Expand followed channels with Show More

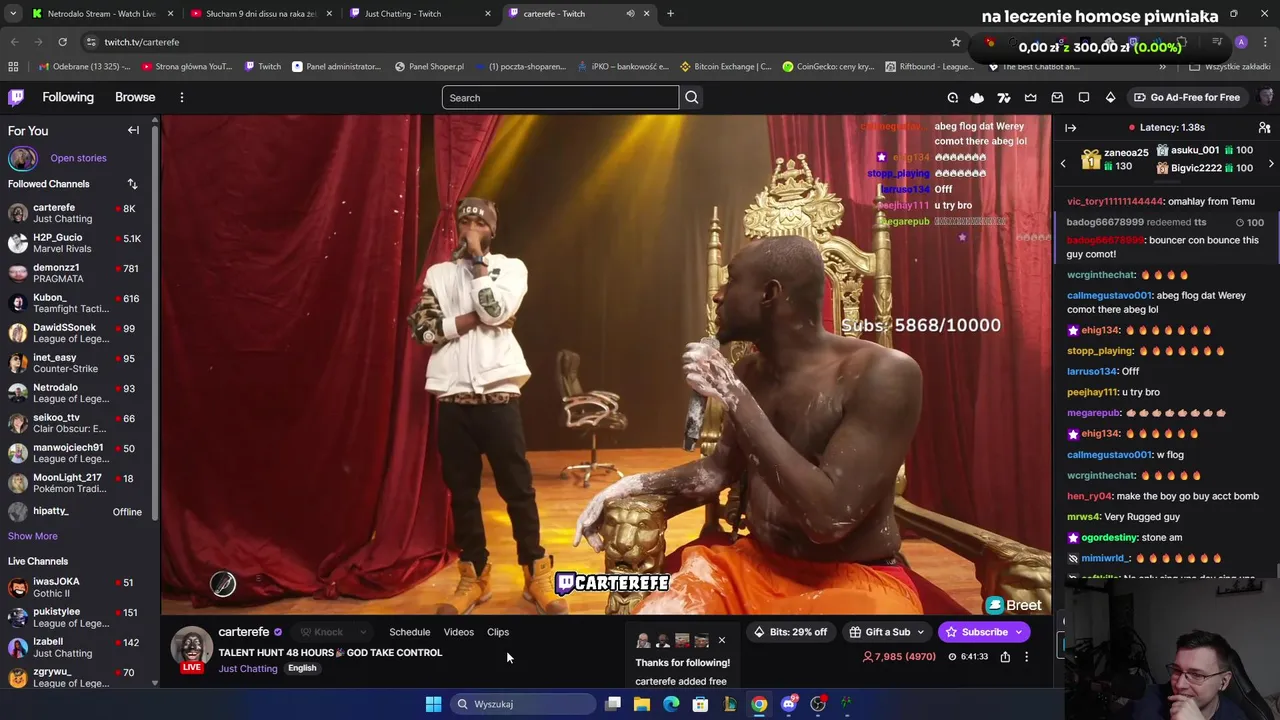[33, 536]
